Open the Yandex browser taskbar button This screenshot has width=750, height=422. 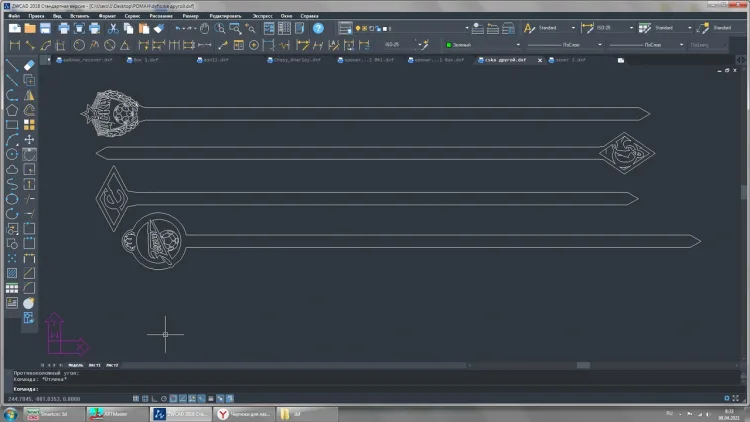[244, 414]
